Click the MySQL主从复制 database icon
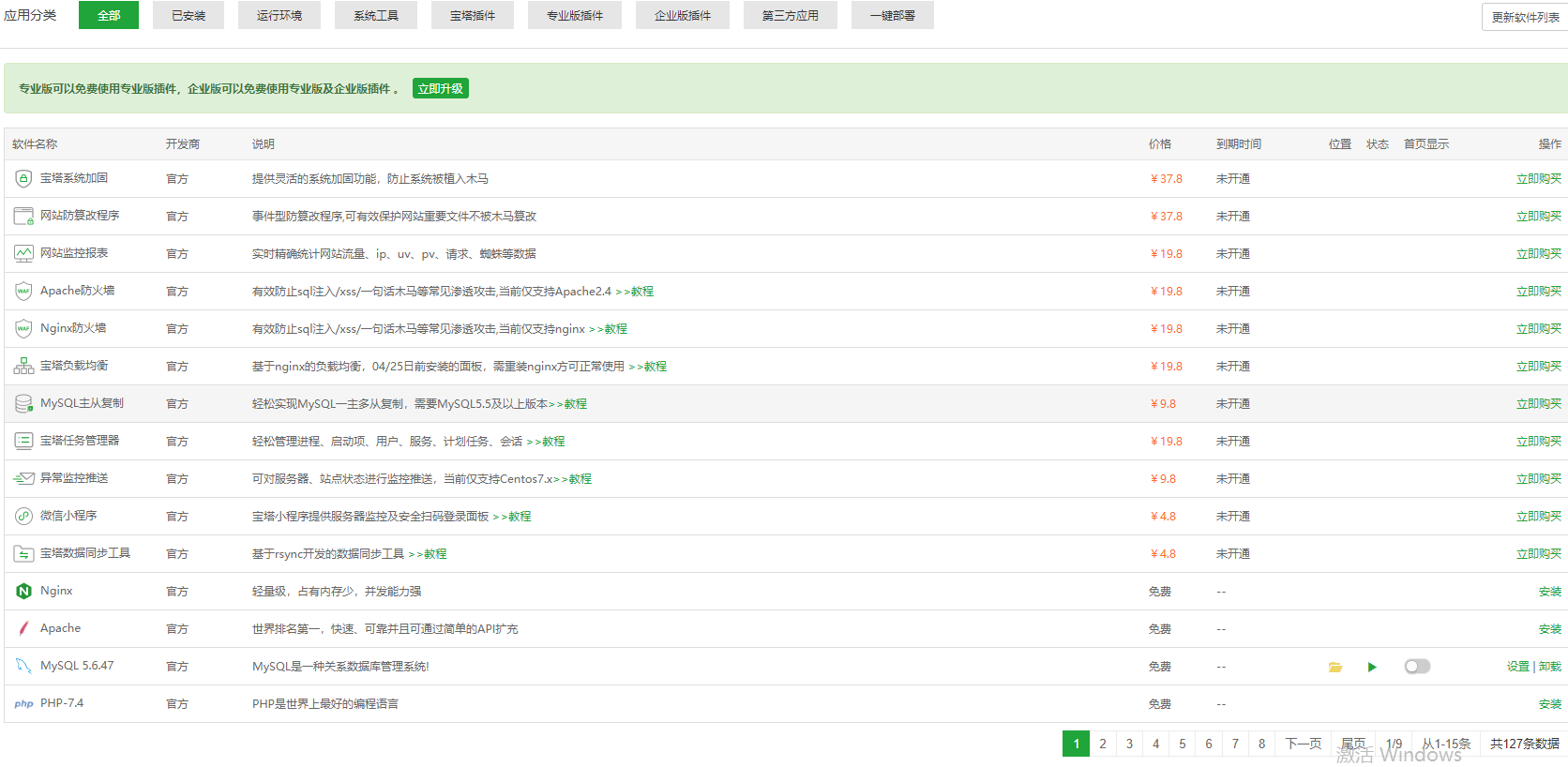The width and height of the screenshot is (1568, 767). click(23, 403)
